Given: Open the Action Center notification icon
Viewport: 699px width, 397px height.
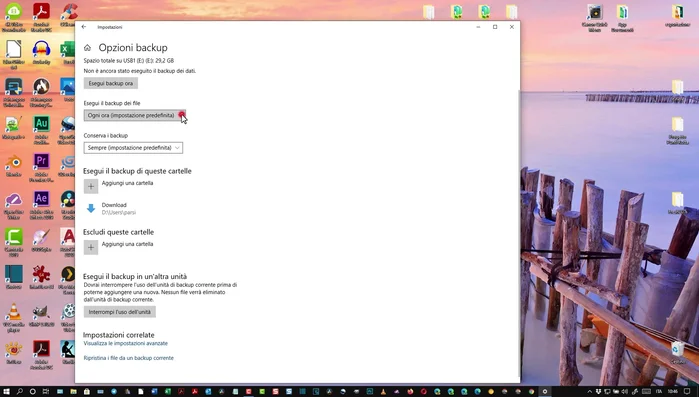Looking at the screenshot, I should point(687,392).
